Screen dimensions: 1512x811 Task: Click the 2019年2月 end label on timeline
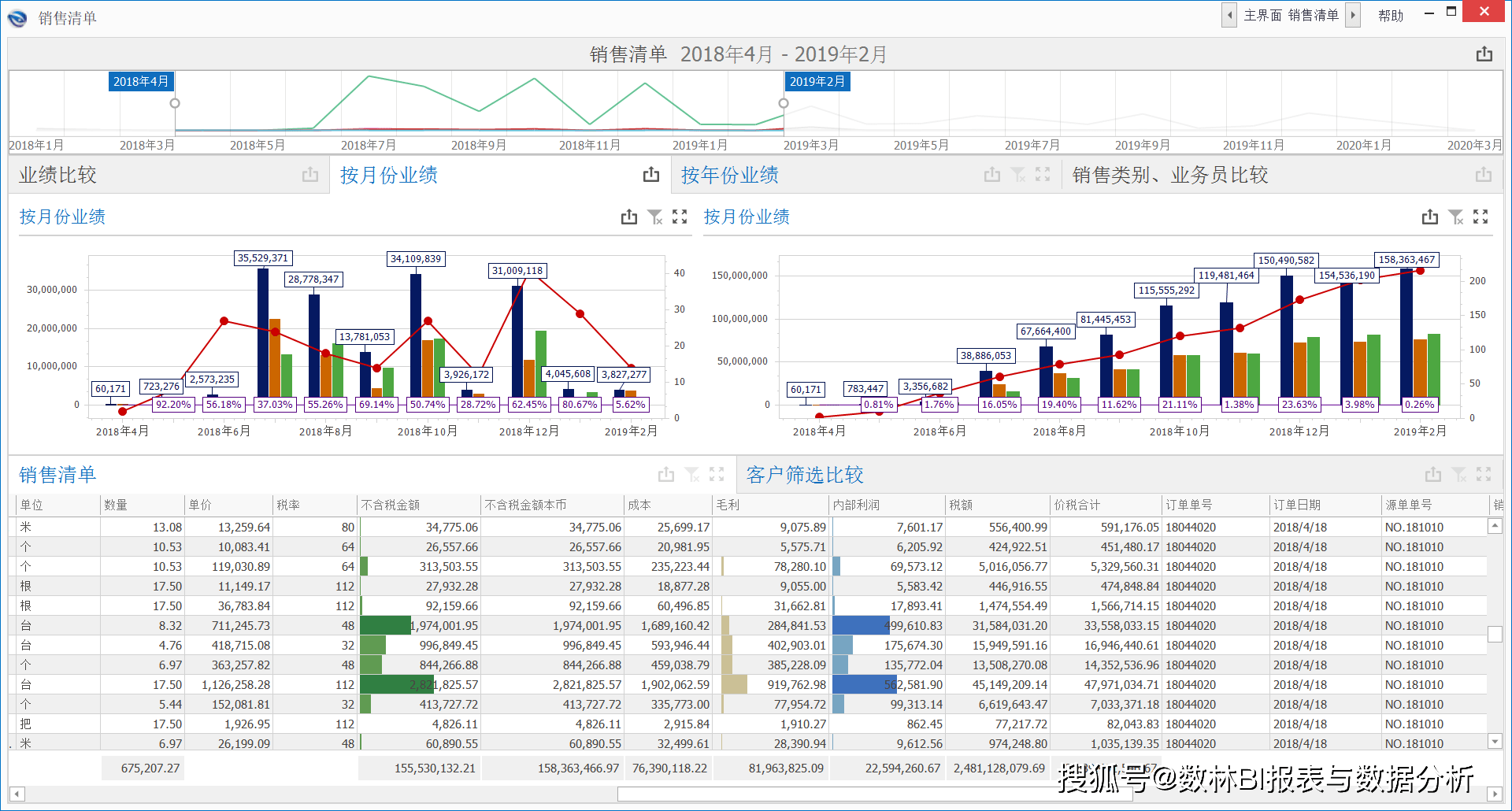817,81
